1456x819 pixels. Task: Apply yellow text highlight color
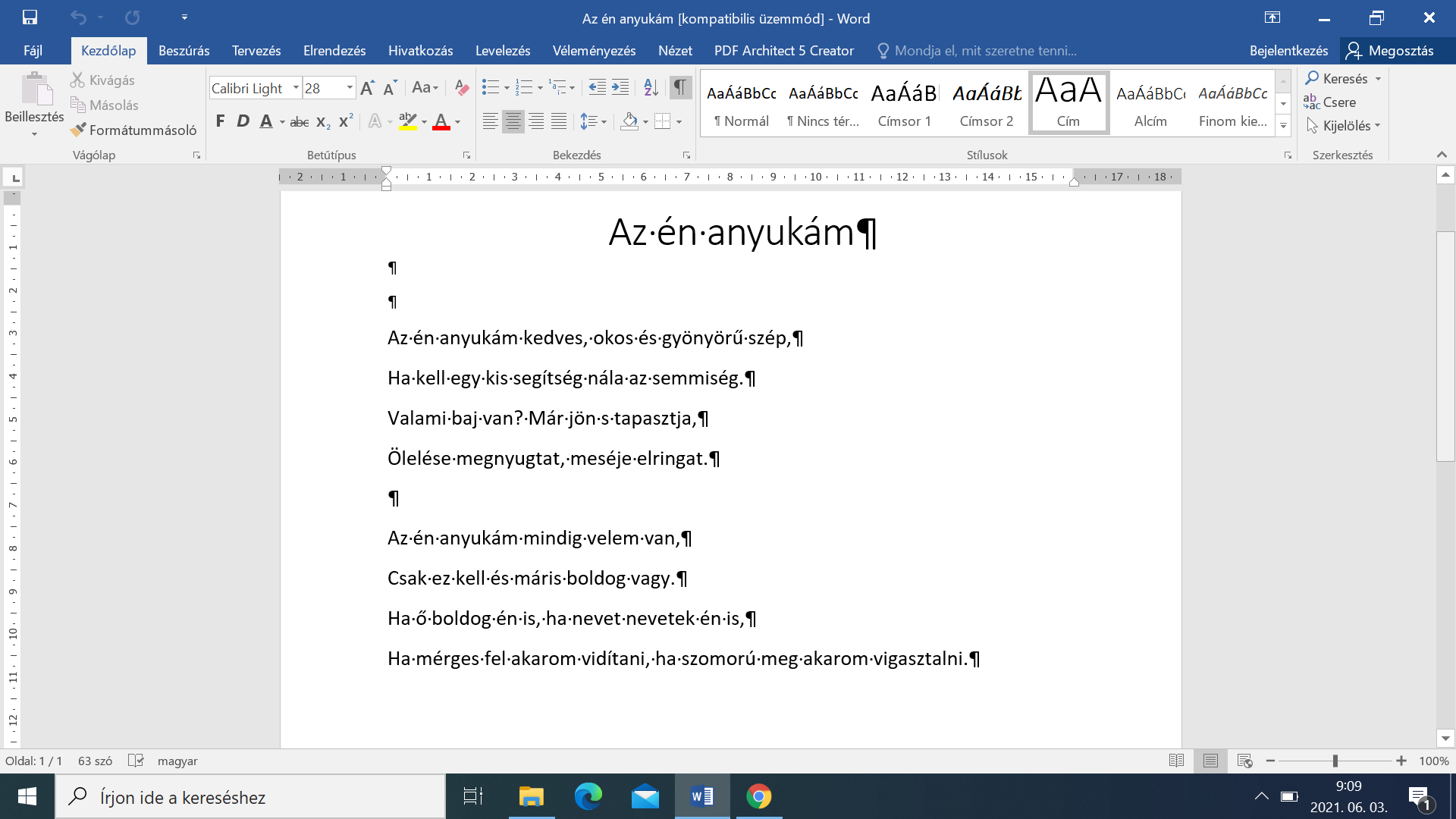[408, 121]
